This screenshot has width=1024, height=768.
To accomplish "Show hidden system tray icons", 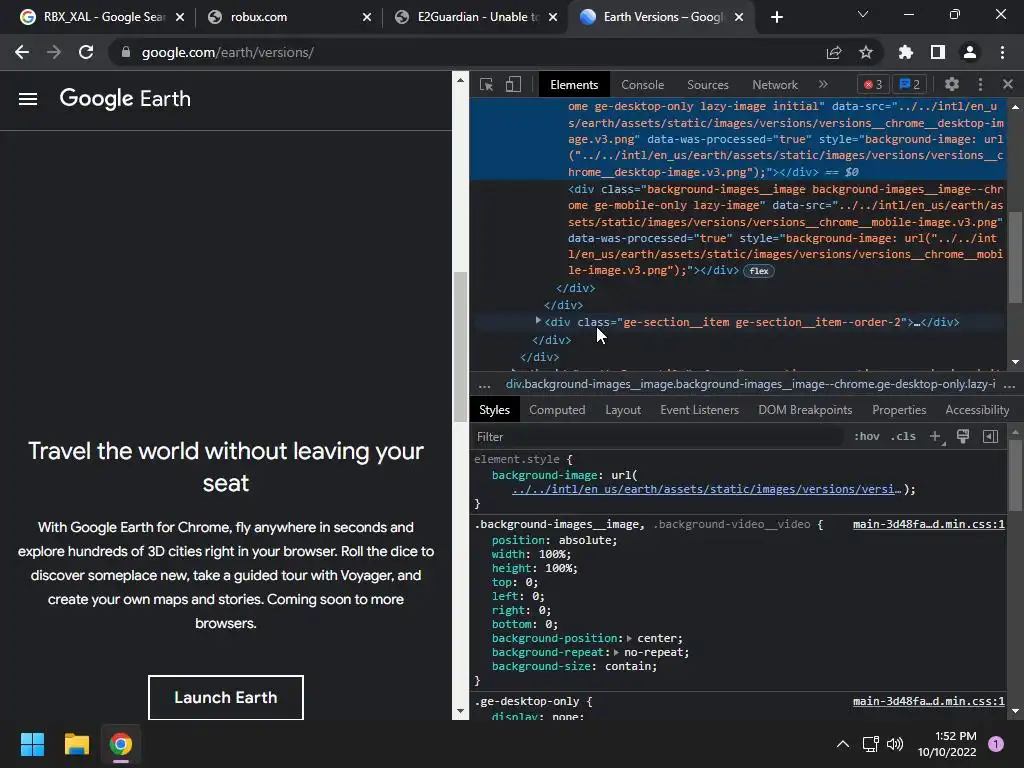I will tap(843, 744).
